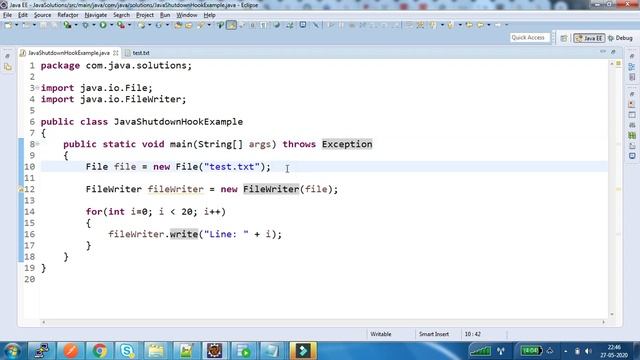Collapse the main method at line 8

(37, 144)
